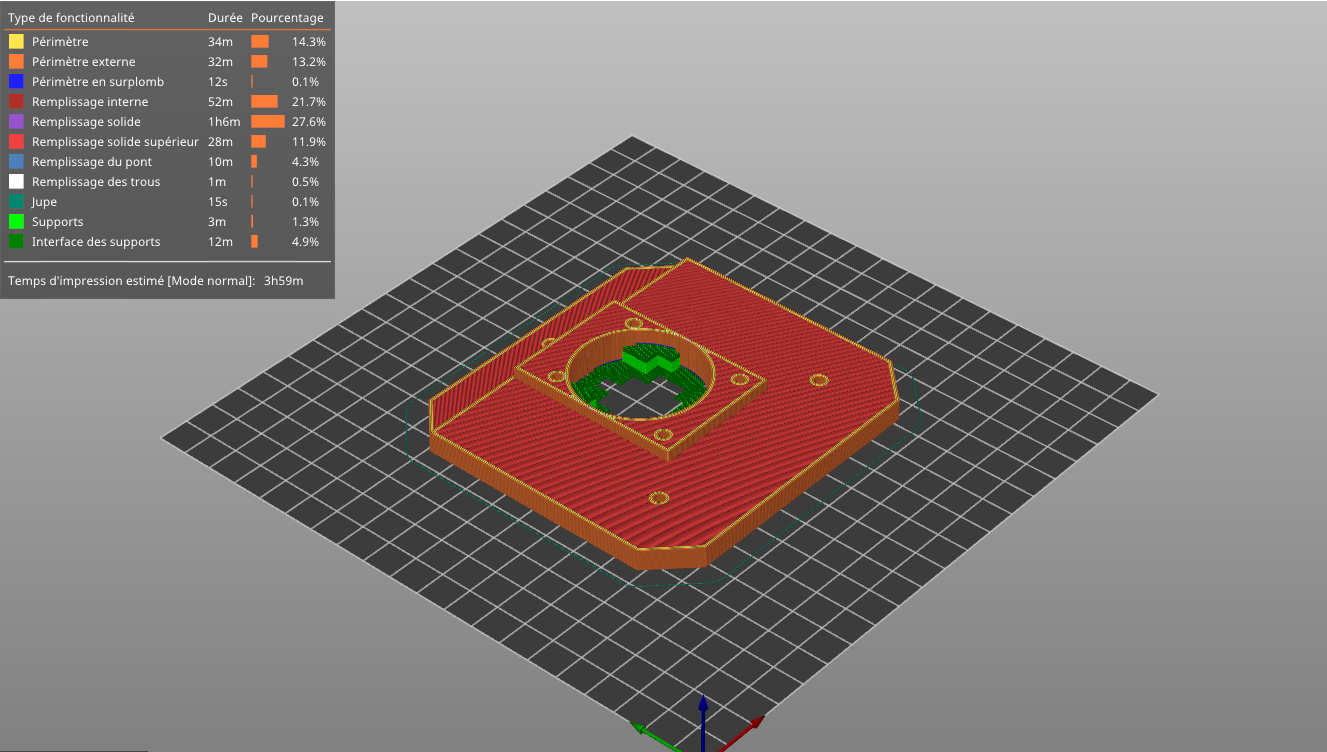Click the 12s duration for Périmètre en surplomb
This screenshot has height=752, width=1327.
click(x=218, y=82)
